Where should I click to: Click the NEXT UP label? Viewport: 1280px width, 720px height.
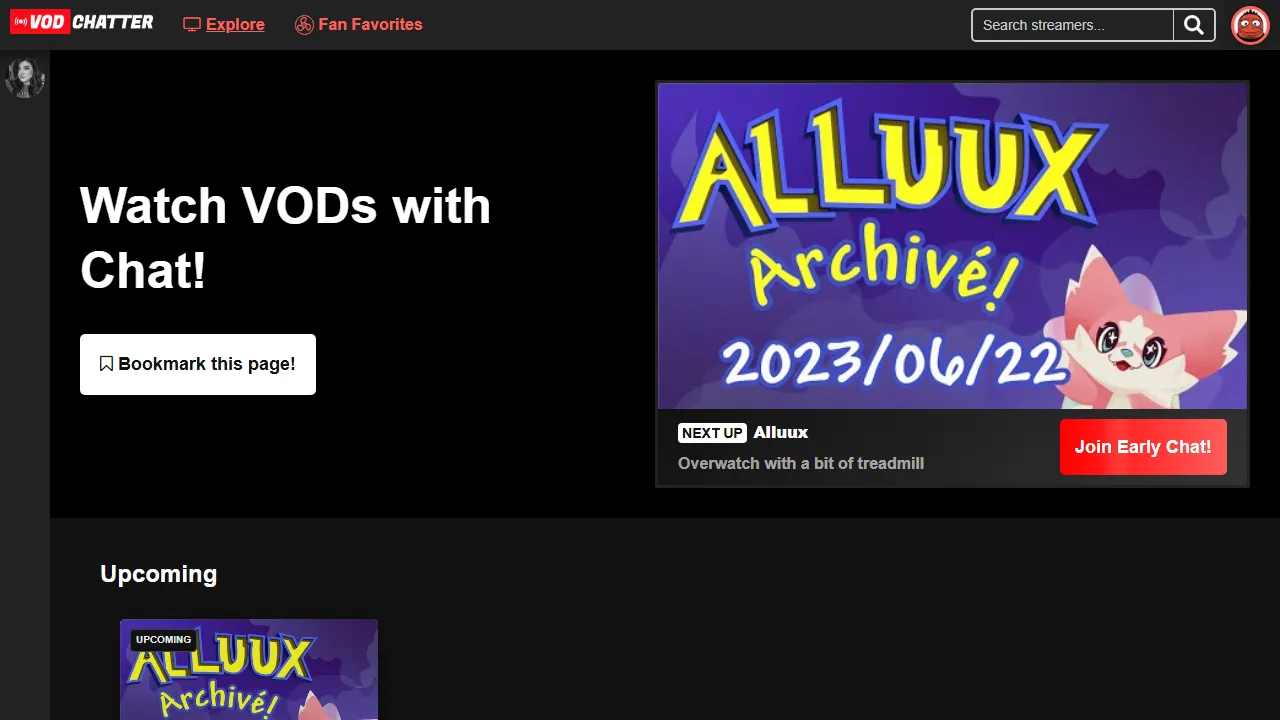tap(712, 433)
